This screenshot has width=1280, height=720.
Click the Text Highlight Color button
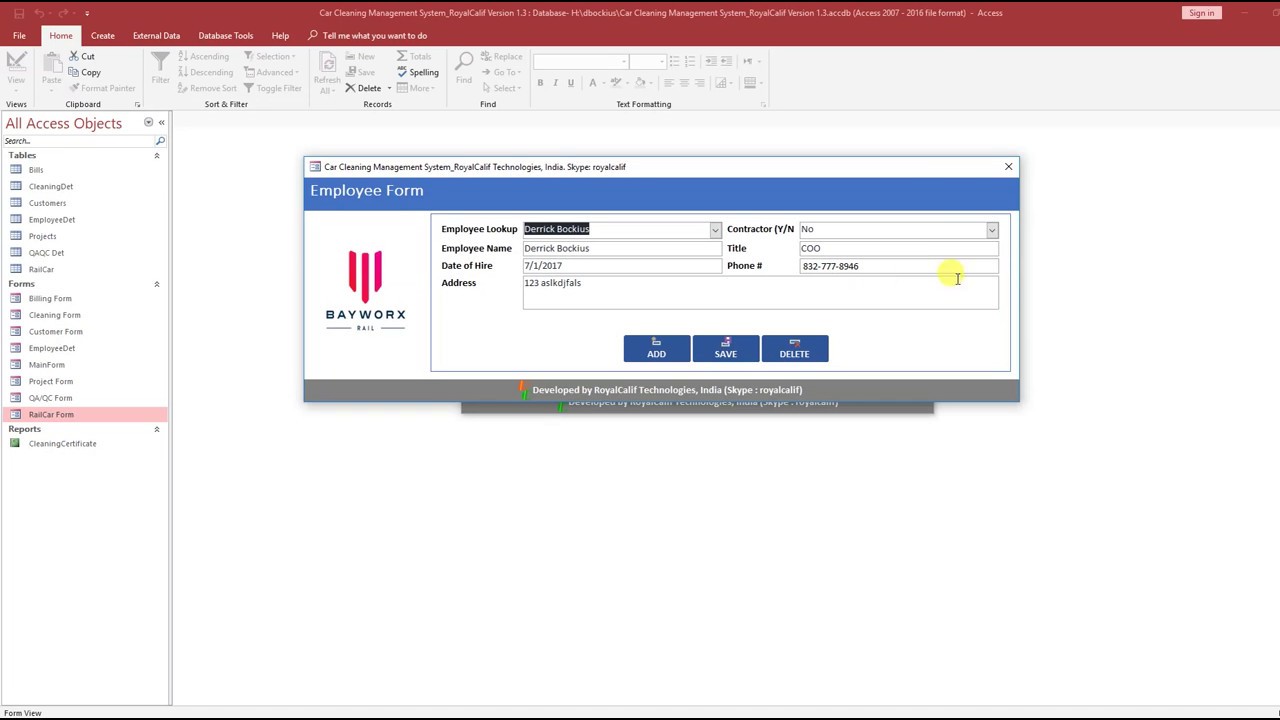click(617, 83)
